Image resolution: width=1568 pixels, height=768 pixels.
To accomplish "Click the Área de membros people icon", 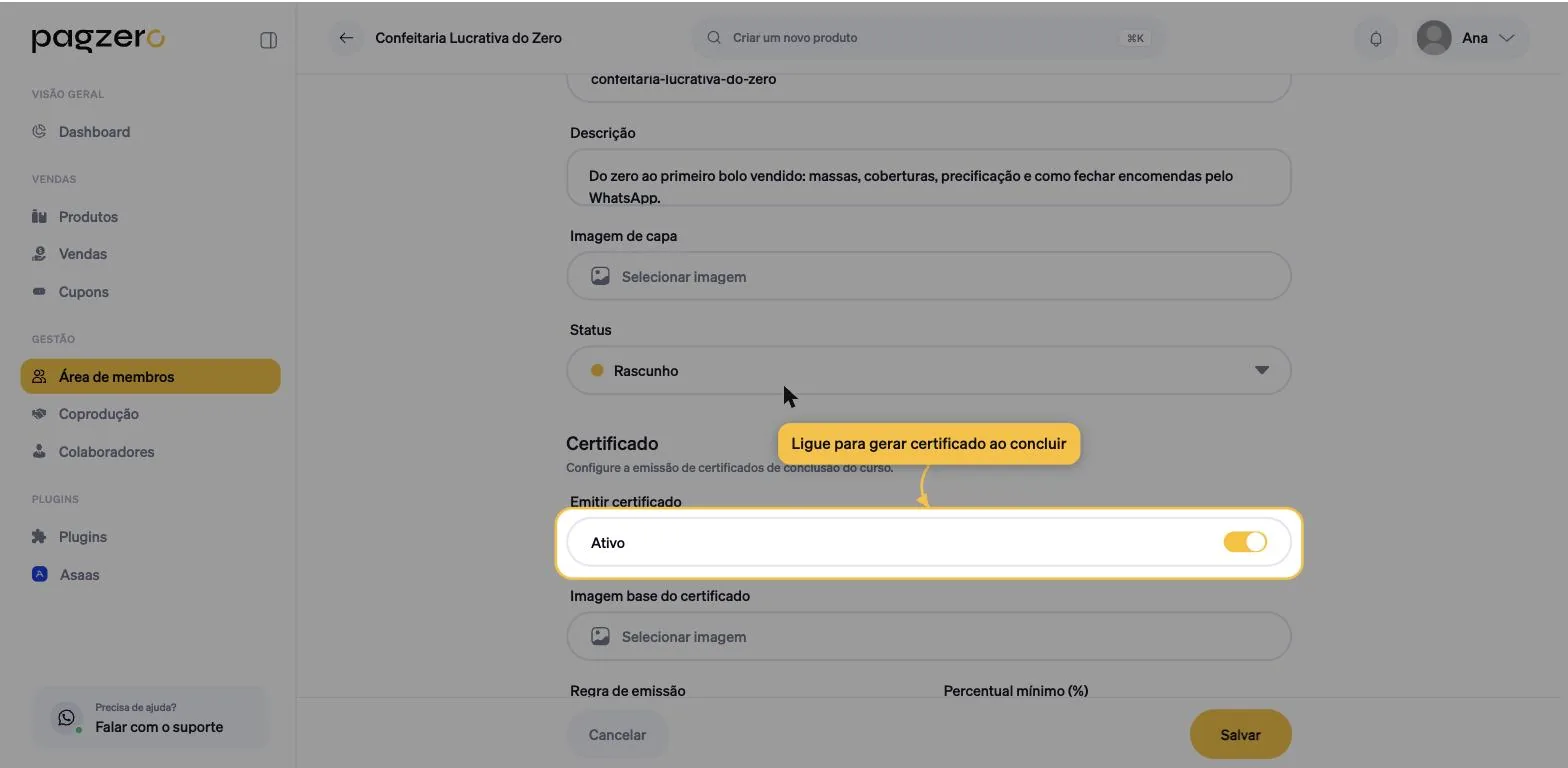I will (39, 376).
